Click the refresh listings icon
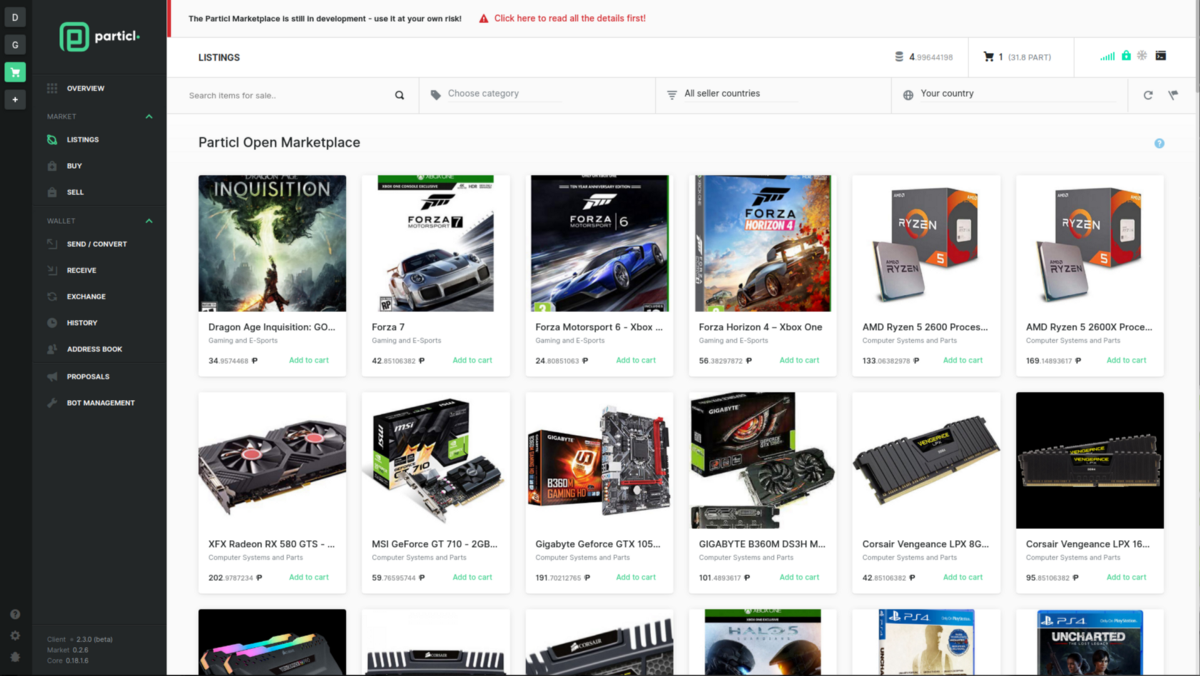This screenshot has width=1200, height=676. tap(1148, 95)
